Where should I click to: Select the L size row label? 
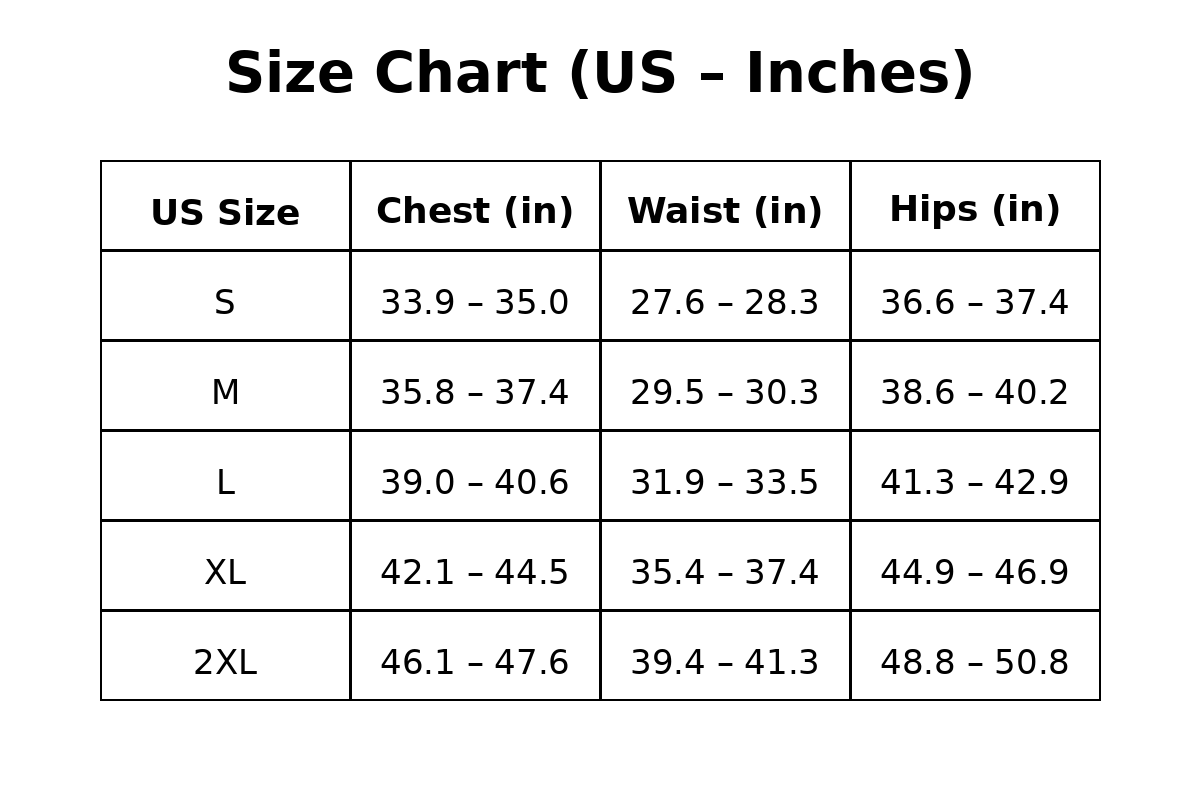pyautogui.click(x=225, y=483)
